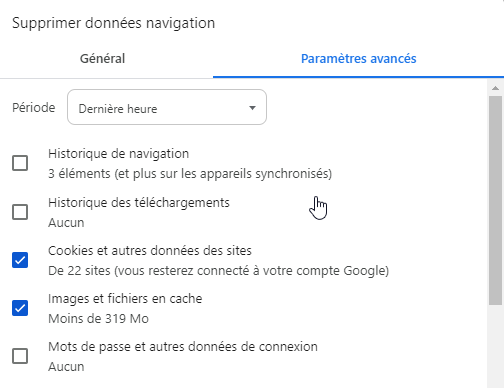Click the scrollbar track below the thumb
504x388 pixels.
[x=495, y=346]
